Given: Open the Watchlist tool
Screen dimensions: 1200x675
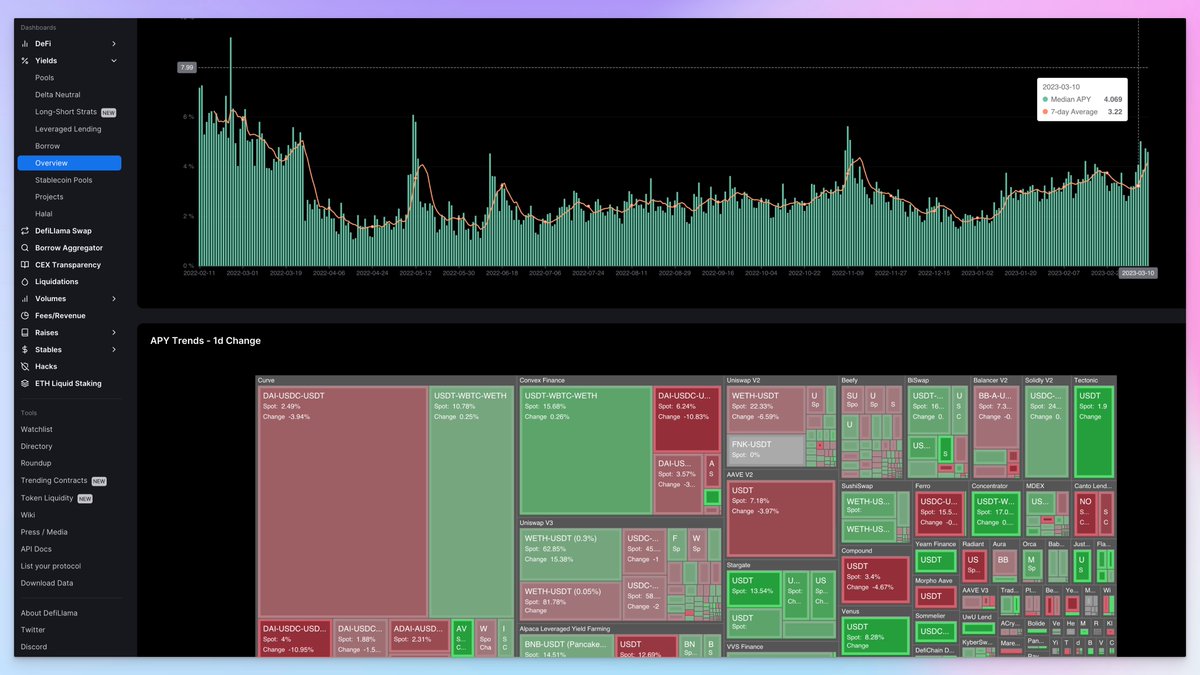Looking at the screenshot, I should click(x=37, y=430).
